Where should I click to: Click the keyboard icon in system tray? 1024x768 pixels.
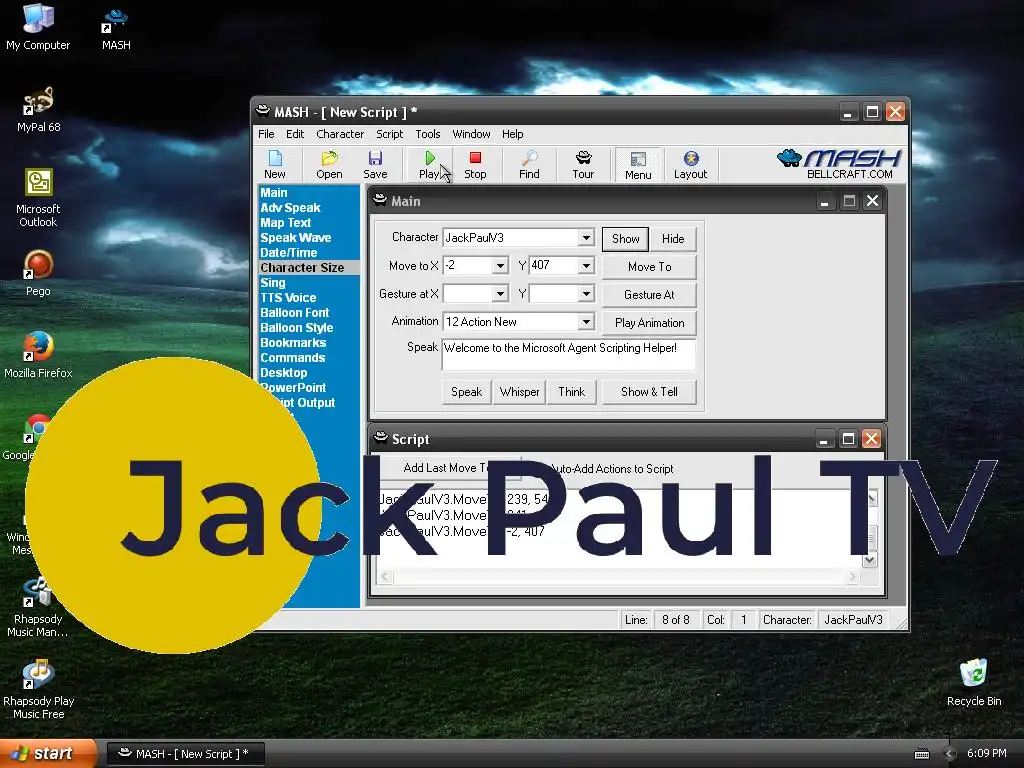tap(921, 754)
